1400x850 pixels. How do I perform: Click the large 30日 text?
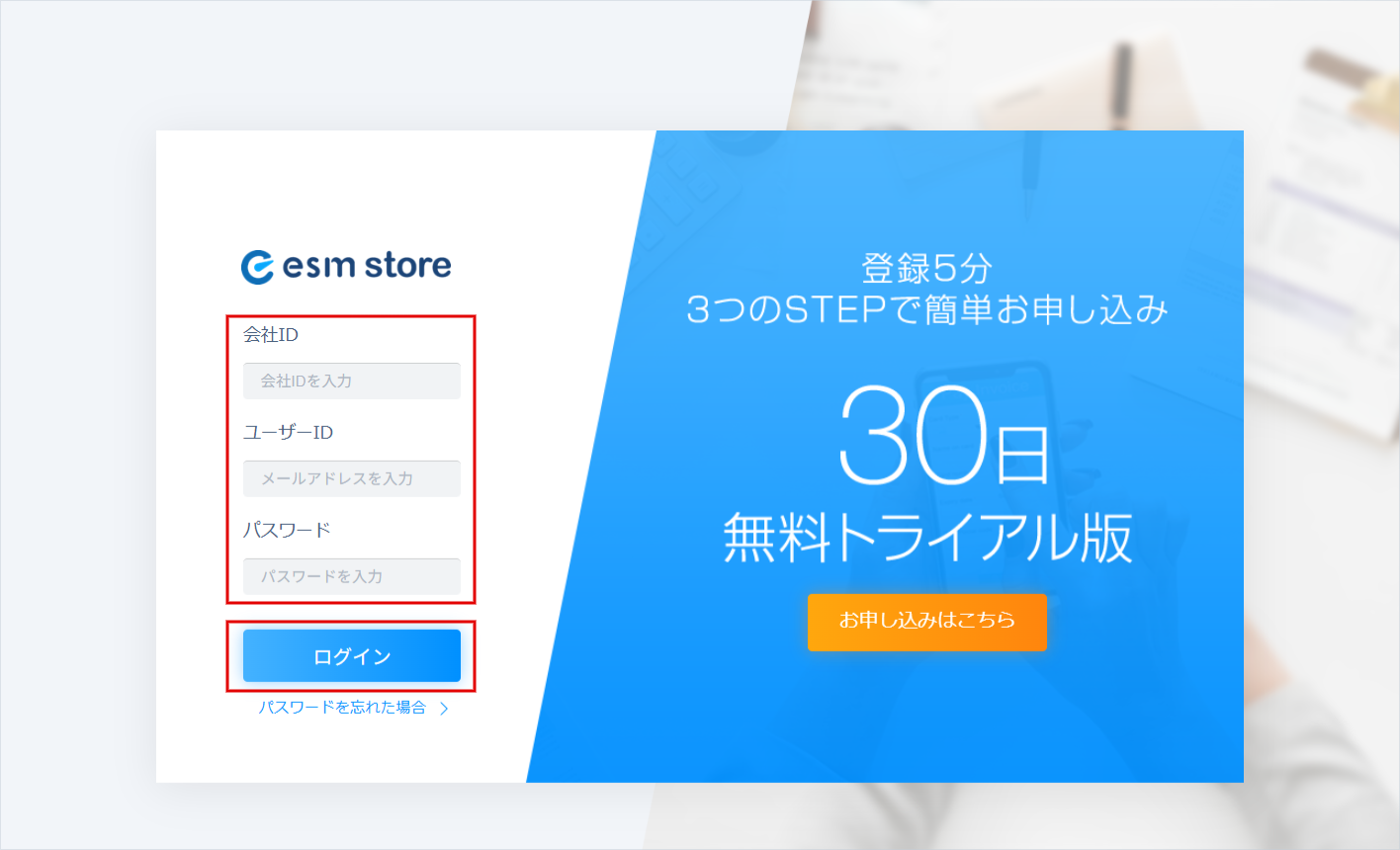coord(942,436)
